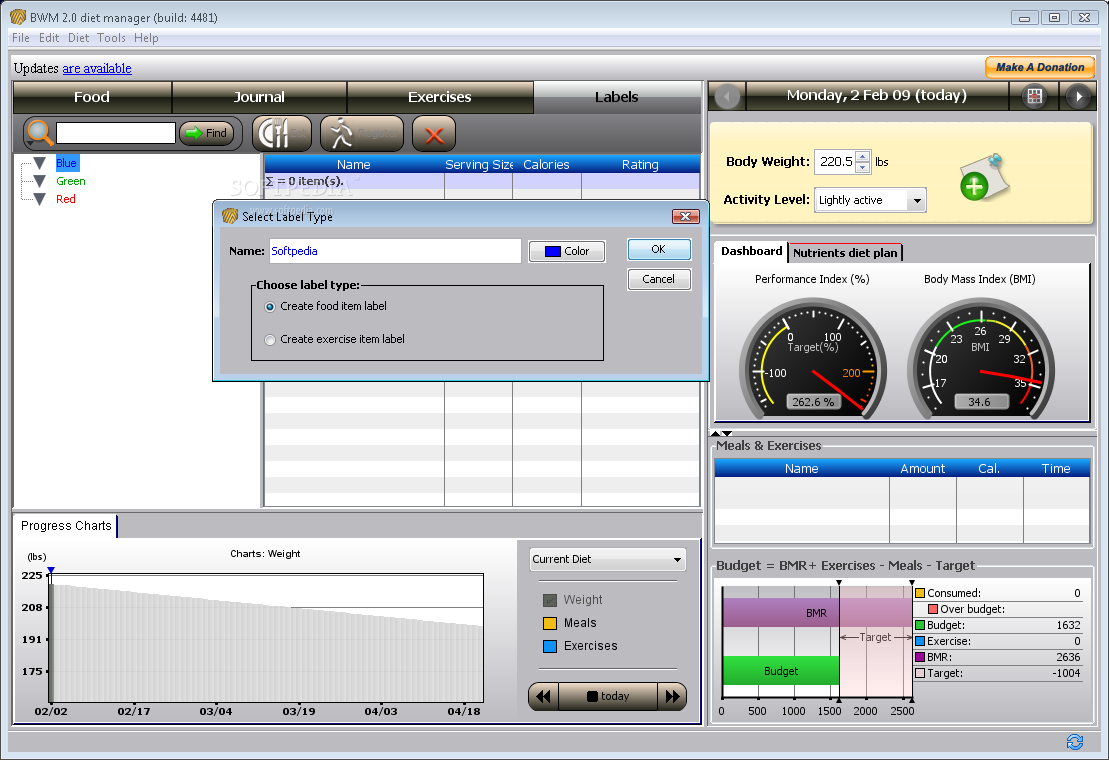Increase body weight with up spinner
This screenshot has height=760, width=1109.
click(862, 157)
